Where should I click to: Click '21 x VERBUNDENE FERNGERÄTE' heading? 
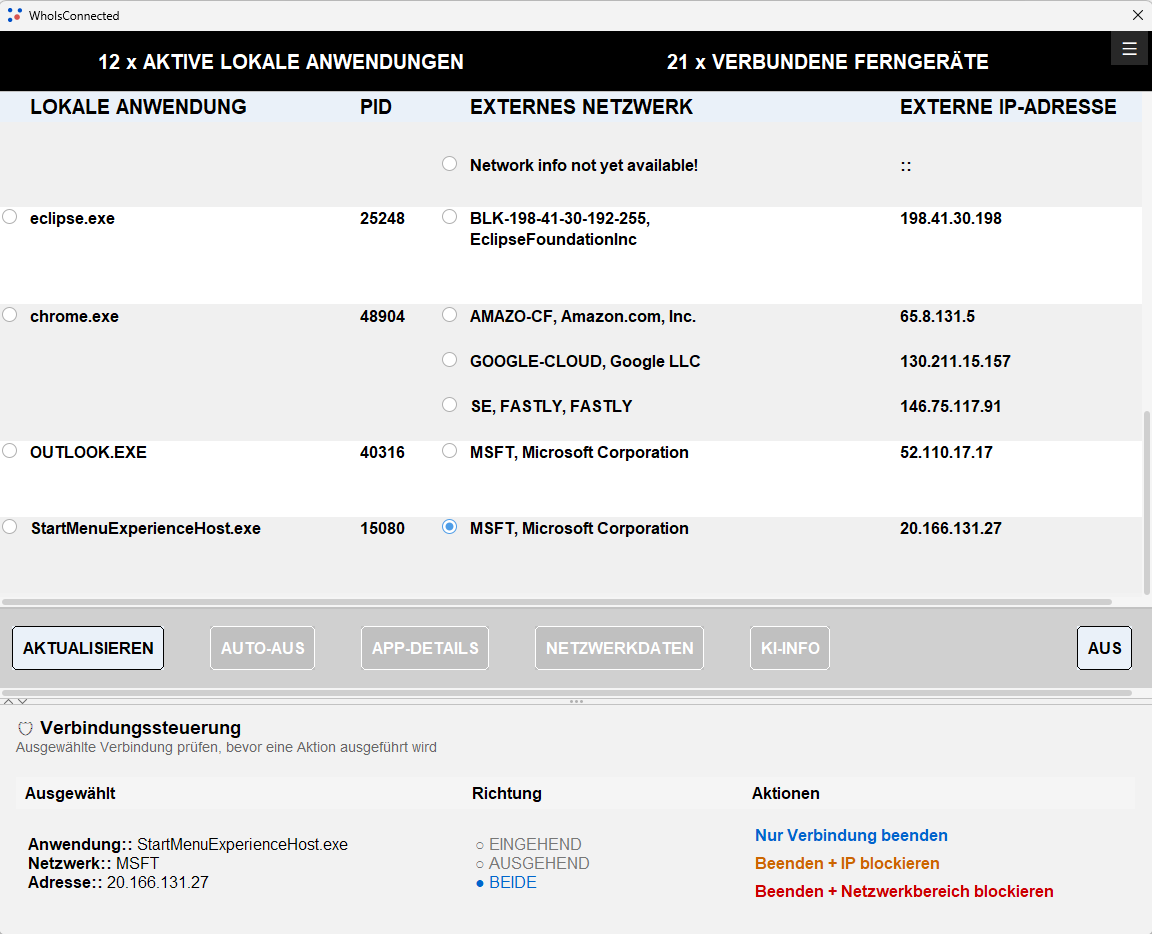click(x=827, y=62)
